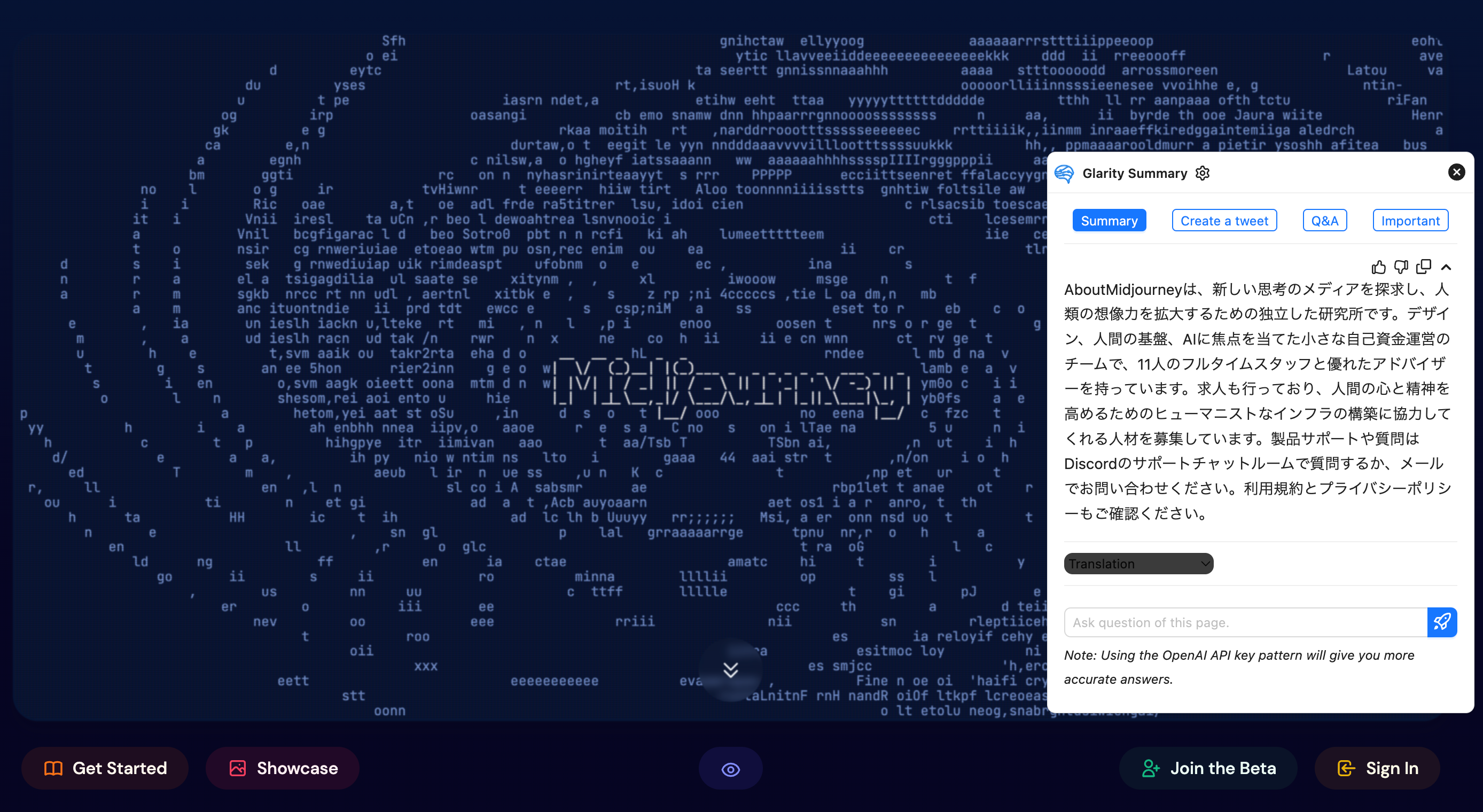This screenshot has width=1483, height=812.
Task: Switch to the Q&A tab
Action: click(1324, 221)
